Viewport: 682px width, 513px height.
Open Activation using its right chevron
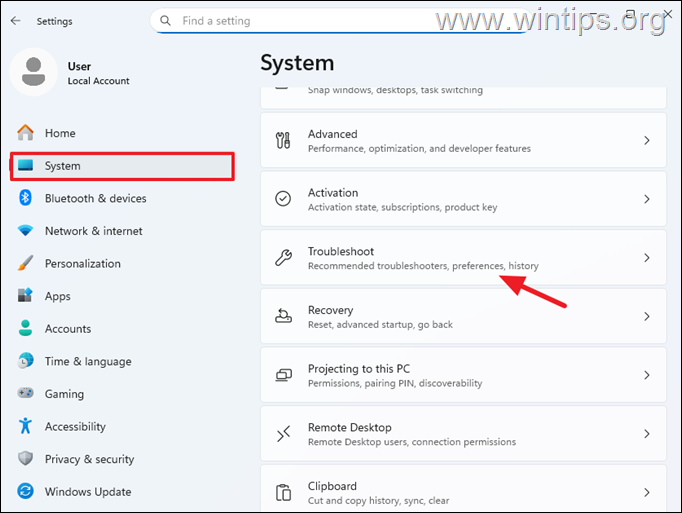click(x=647, y=199)
